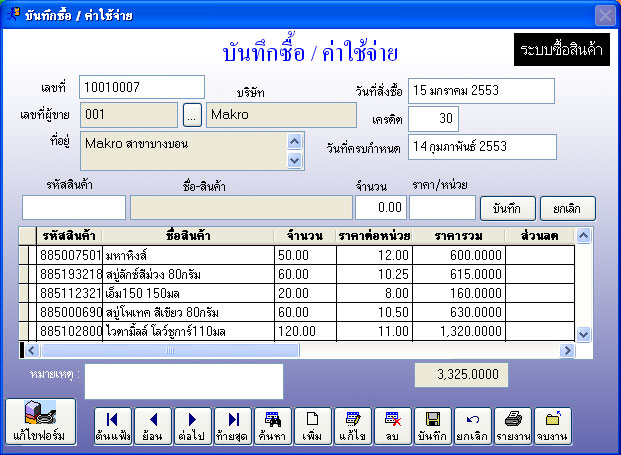Click the total field 3,325.0000

click(x=461, y=375)
